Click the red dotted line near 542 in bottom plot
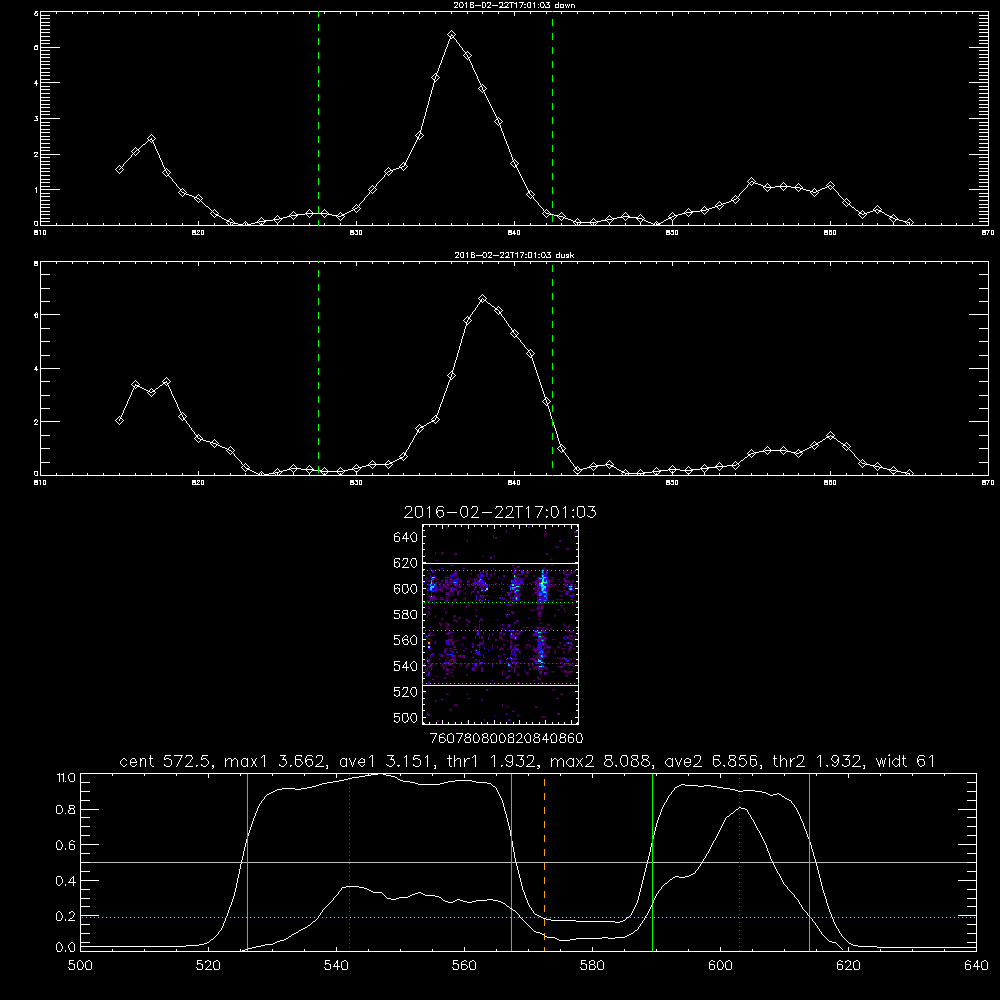The width and height of the screenshot is (1000, 1000). pos(349,862)
